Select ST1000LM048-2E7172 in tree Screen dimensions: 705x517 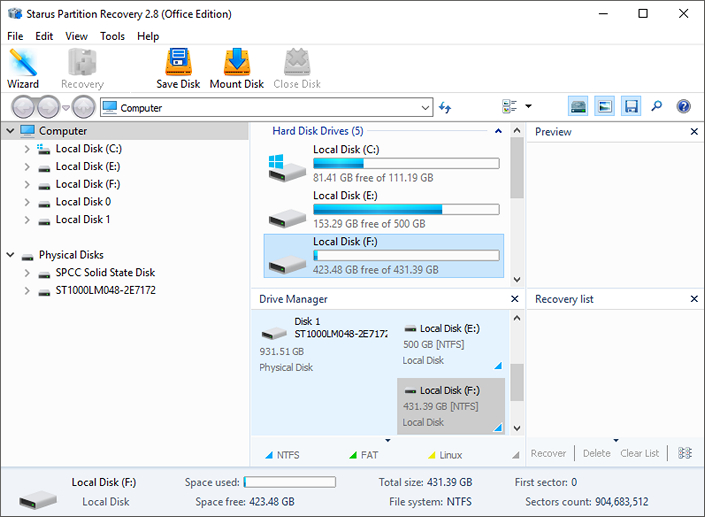tap(105, 290)
